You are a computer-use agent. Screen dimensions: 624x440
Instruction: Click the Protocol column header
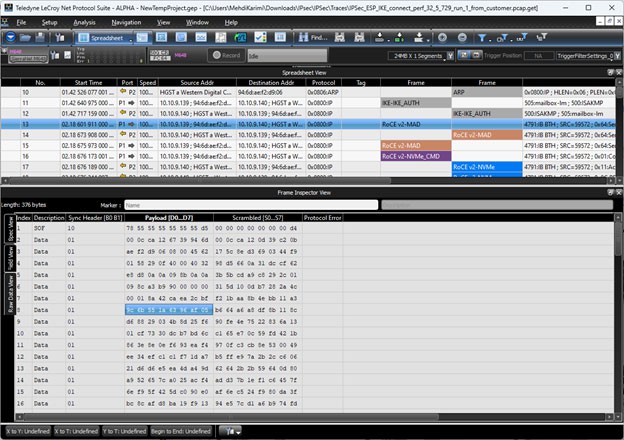click(x=323, y=82)
